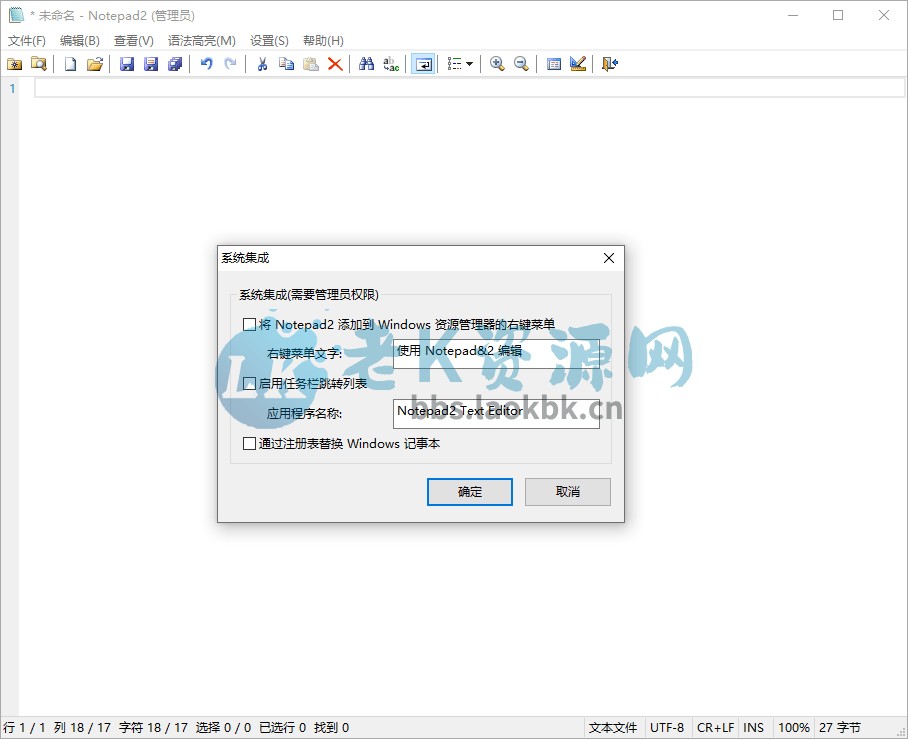Image resolution: width=908 pixels, height=739 pixels.
Task: Zoom out with the magnifier minus icon
Action: (x=521, y=64)
